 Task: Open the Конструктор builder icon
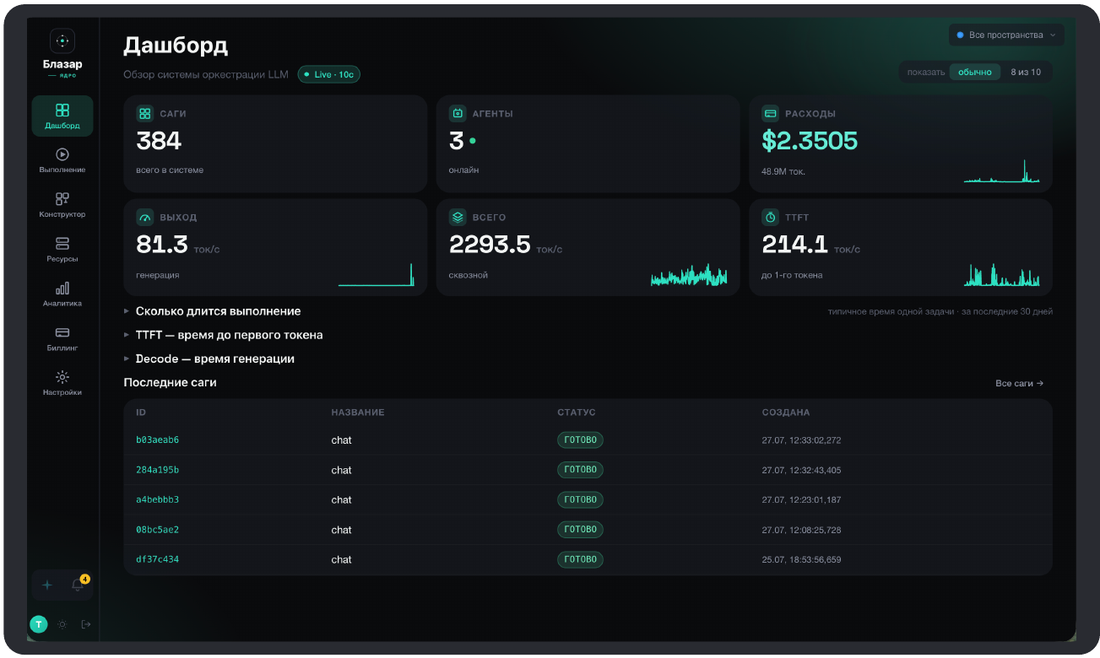click(x=62, y=199)
